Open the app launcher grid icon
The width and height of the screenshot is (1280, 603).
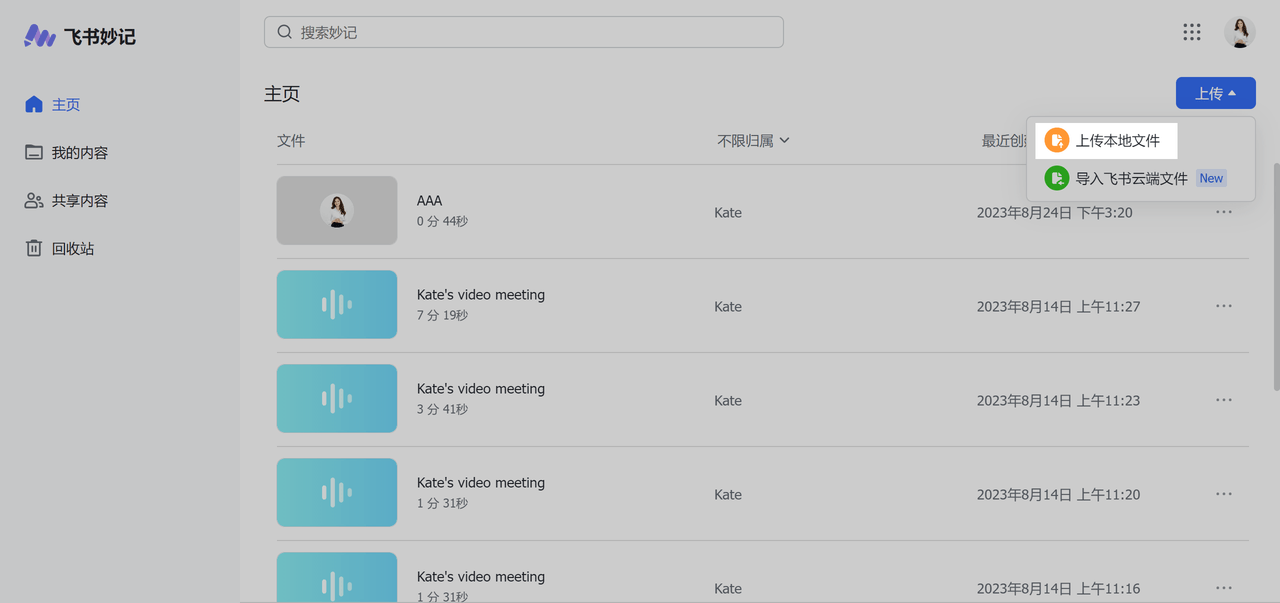[x=1191, y=32]
